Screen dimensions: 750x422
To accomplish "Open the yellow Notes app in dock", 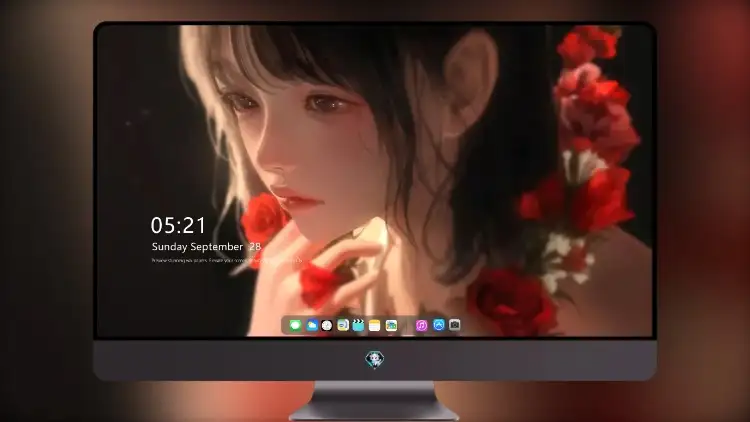I will pyautogui.click(x=375, y=325).
